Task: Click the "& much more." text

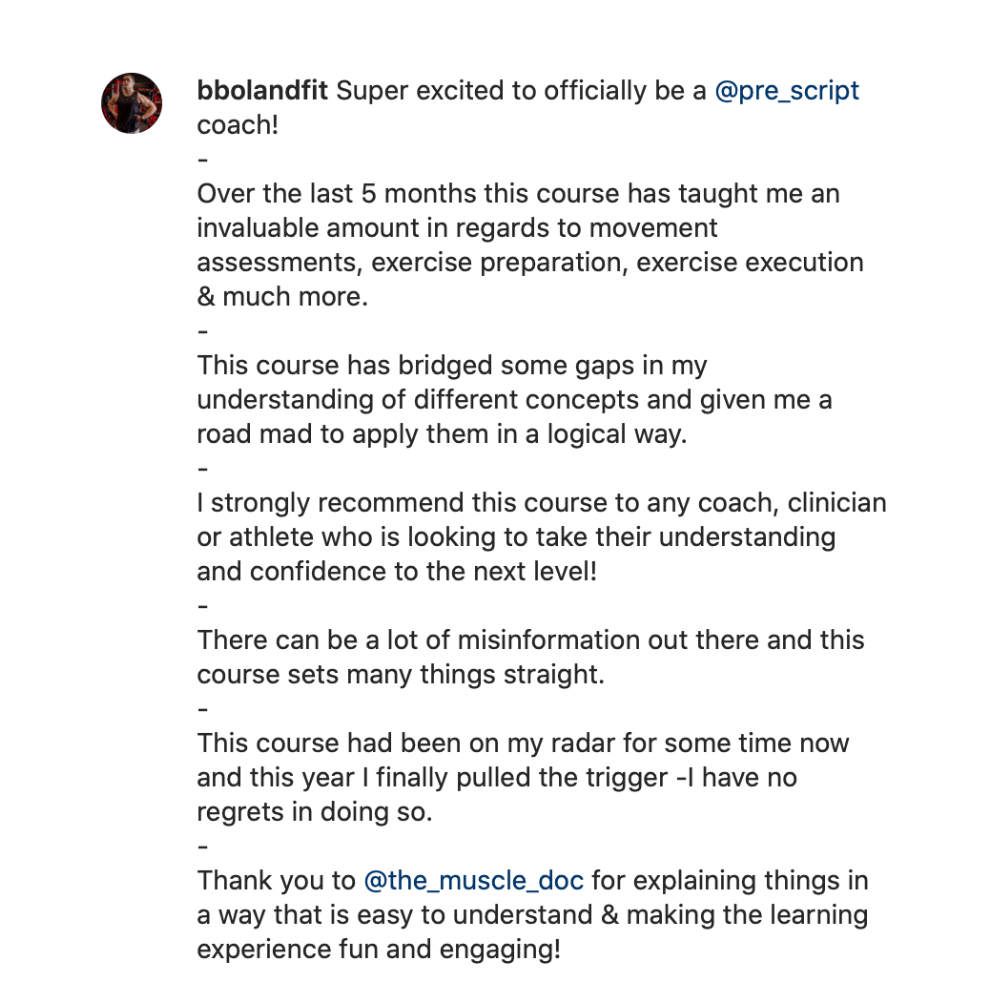Action: point(283,297)
